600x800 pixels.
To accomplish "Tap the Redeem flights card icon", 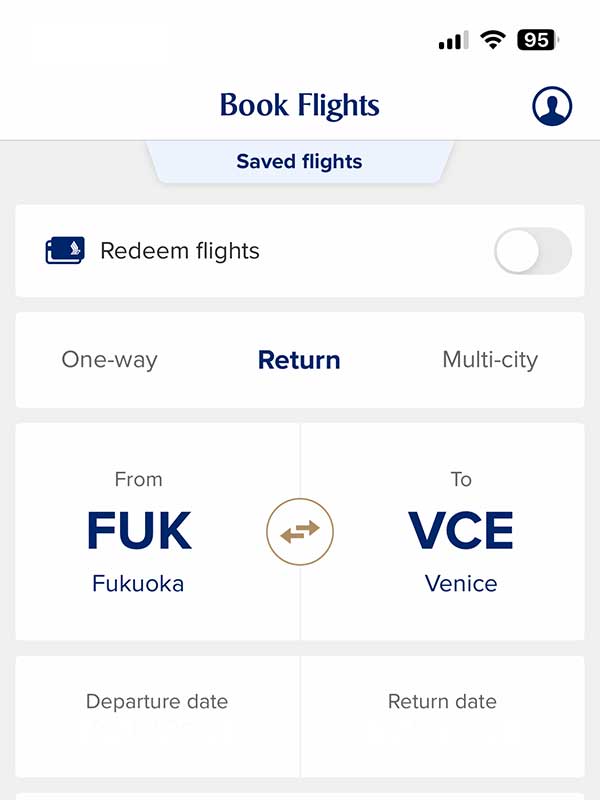I will (65, 251).
